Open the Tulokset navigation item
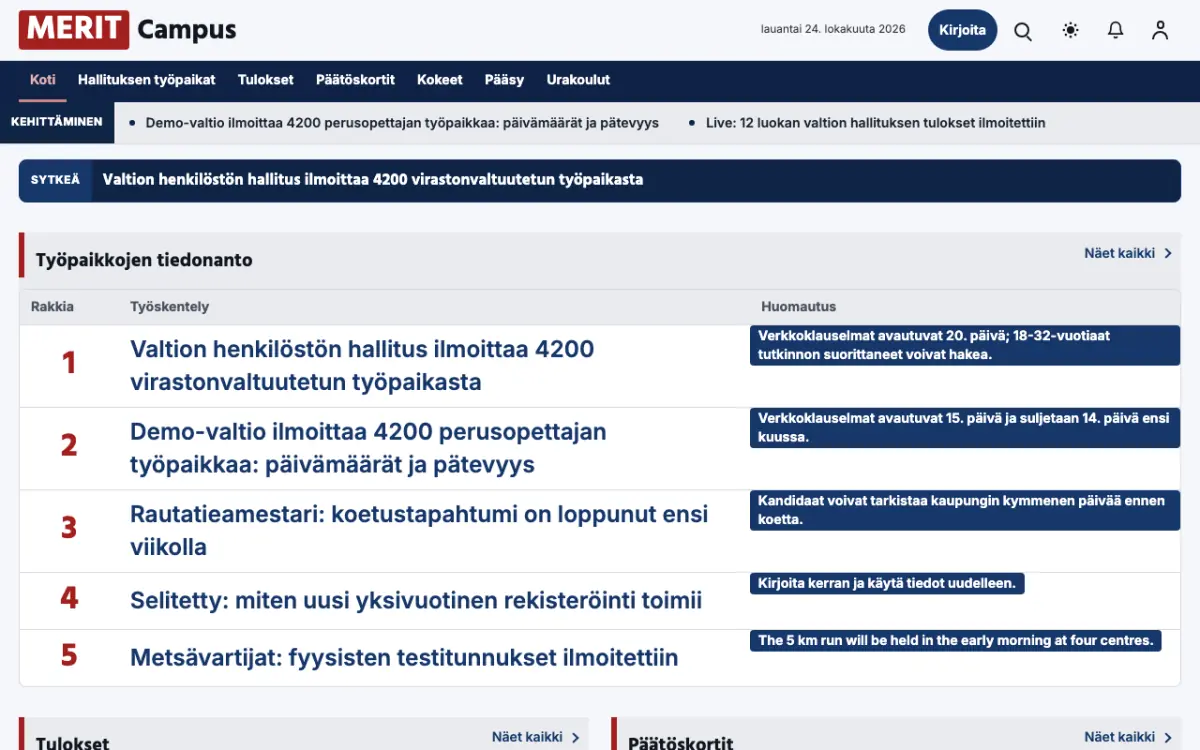Image resolution: width=1200 pixels, height=750 pixels. 266,80
